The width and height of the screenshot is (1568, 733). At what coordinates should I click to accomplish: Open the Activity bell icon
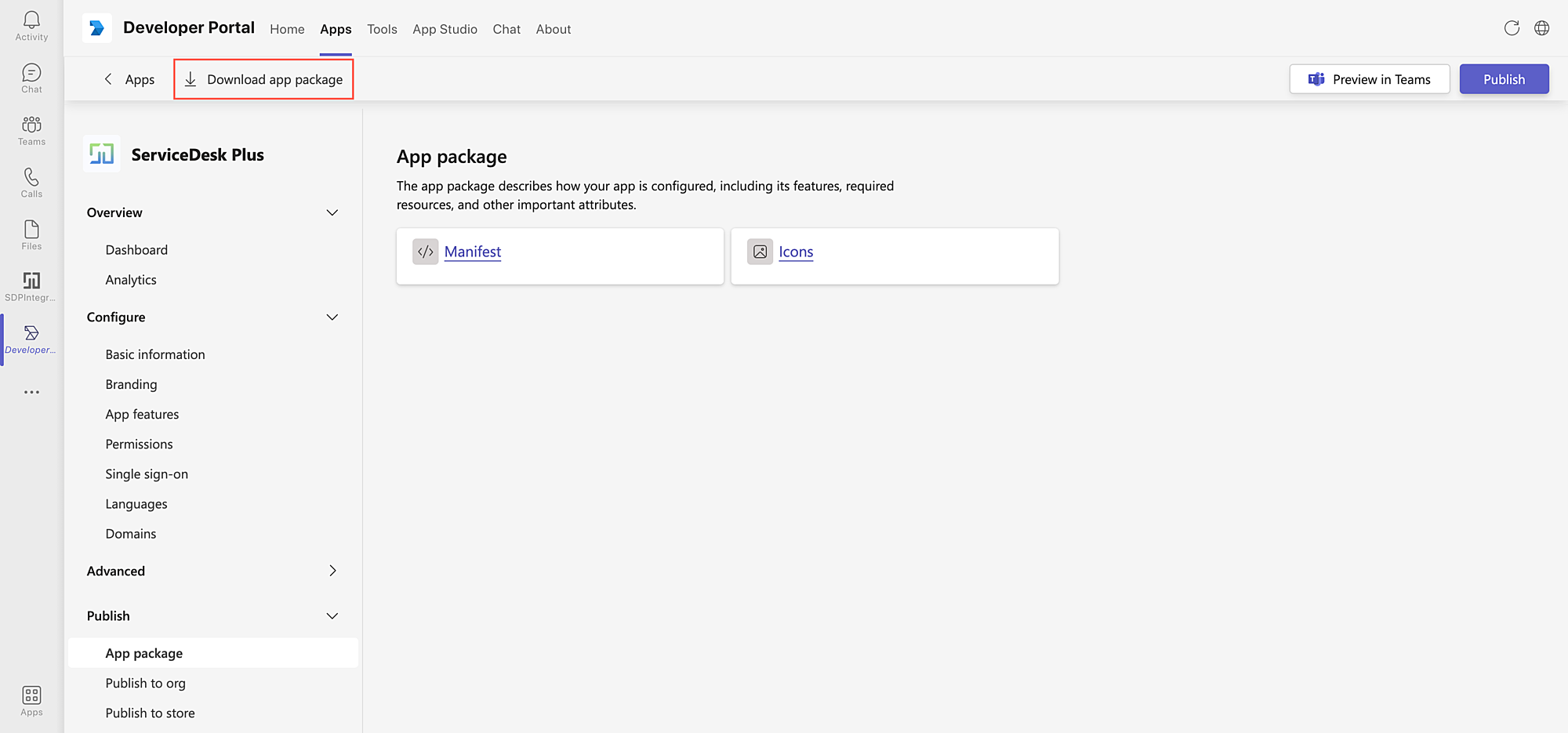[31, 25]
